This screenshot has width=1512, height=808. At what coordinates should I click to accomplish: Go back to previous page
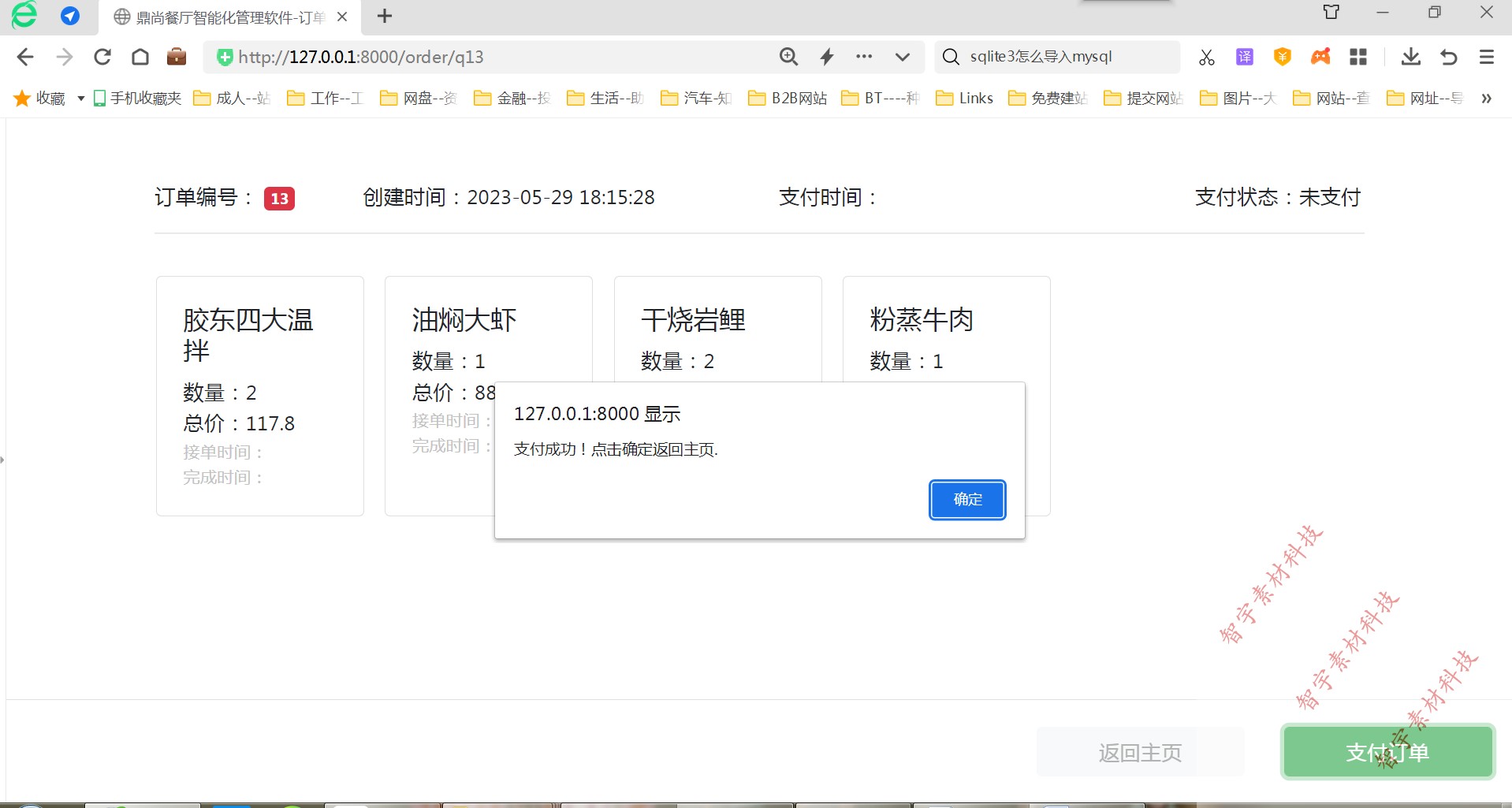coord(25,57)
